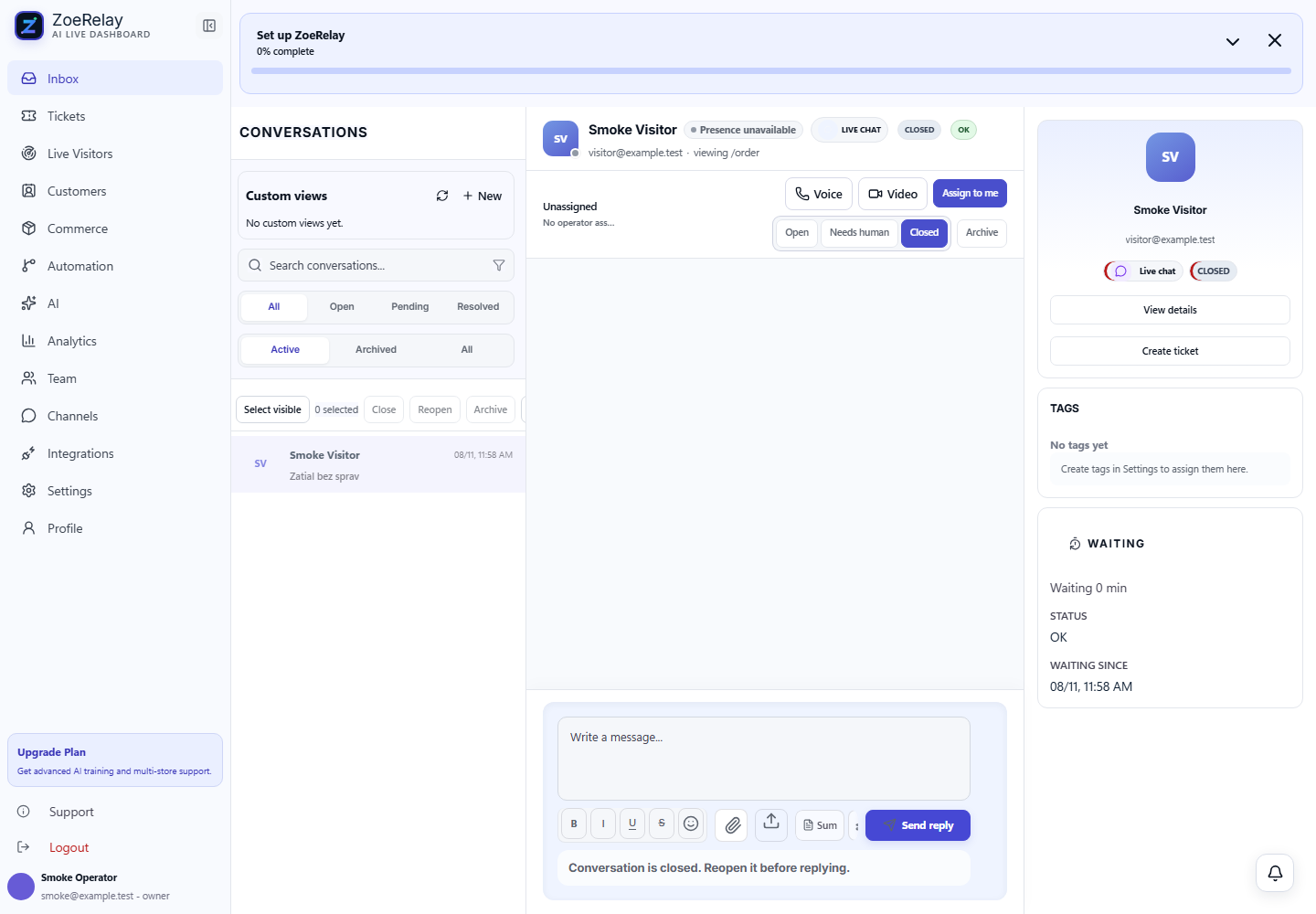Mark the conversation as Needs human
This screenshot has width=1316, height=914.
click(x=859, y=233)
